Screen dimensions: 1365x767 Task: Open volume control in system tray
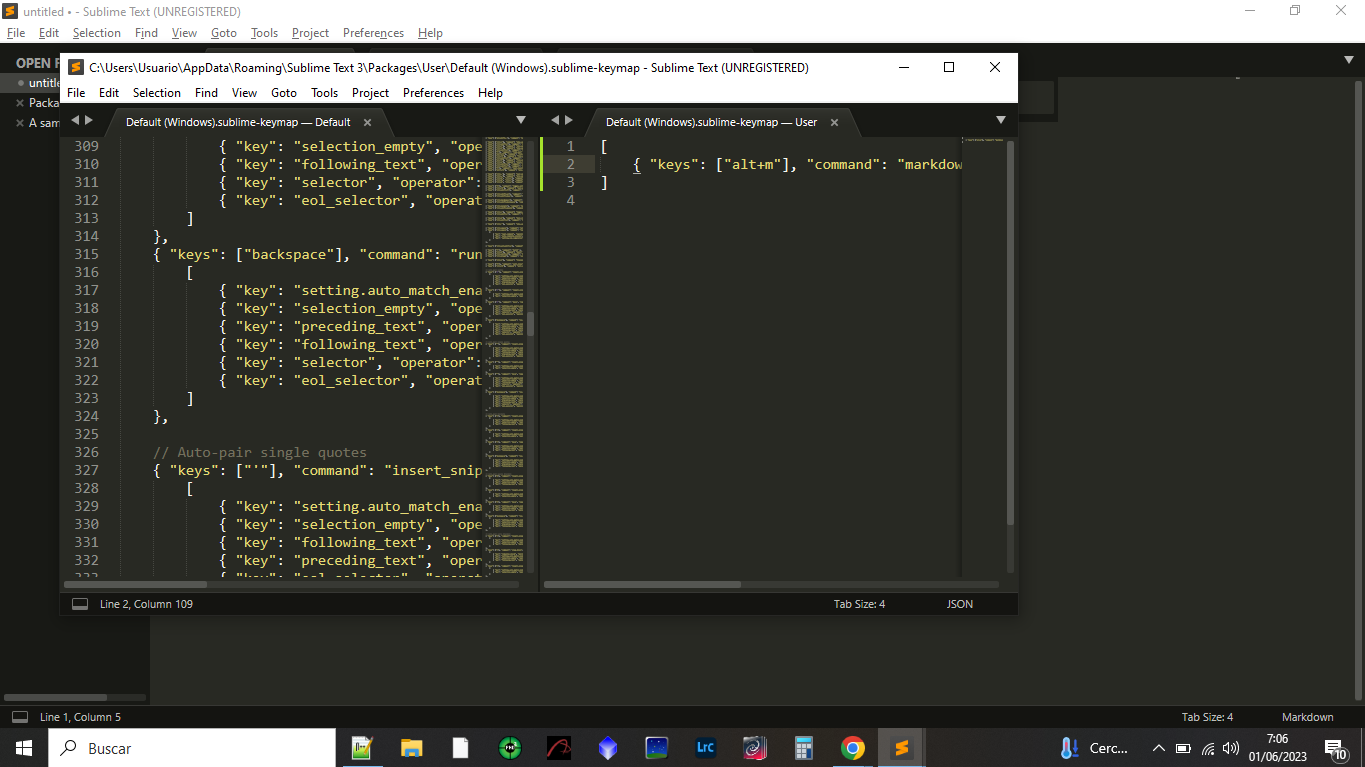(1231, 748)
